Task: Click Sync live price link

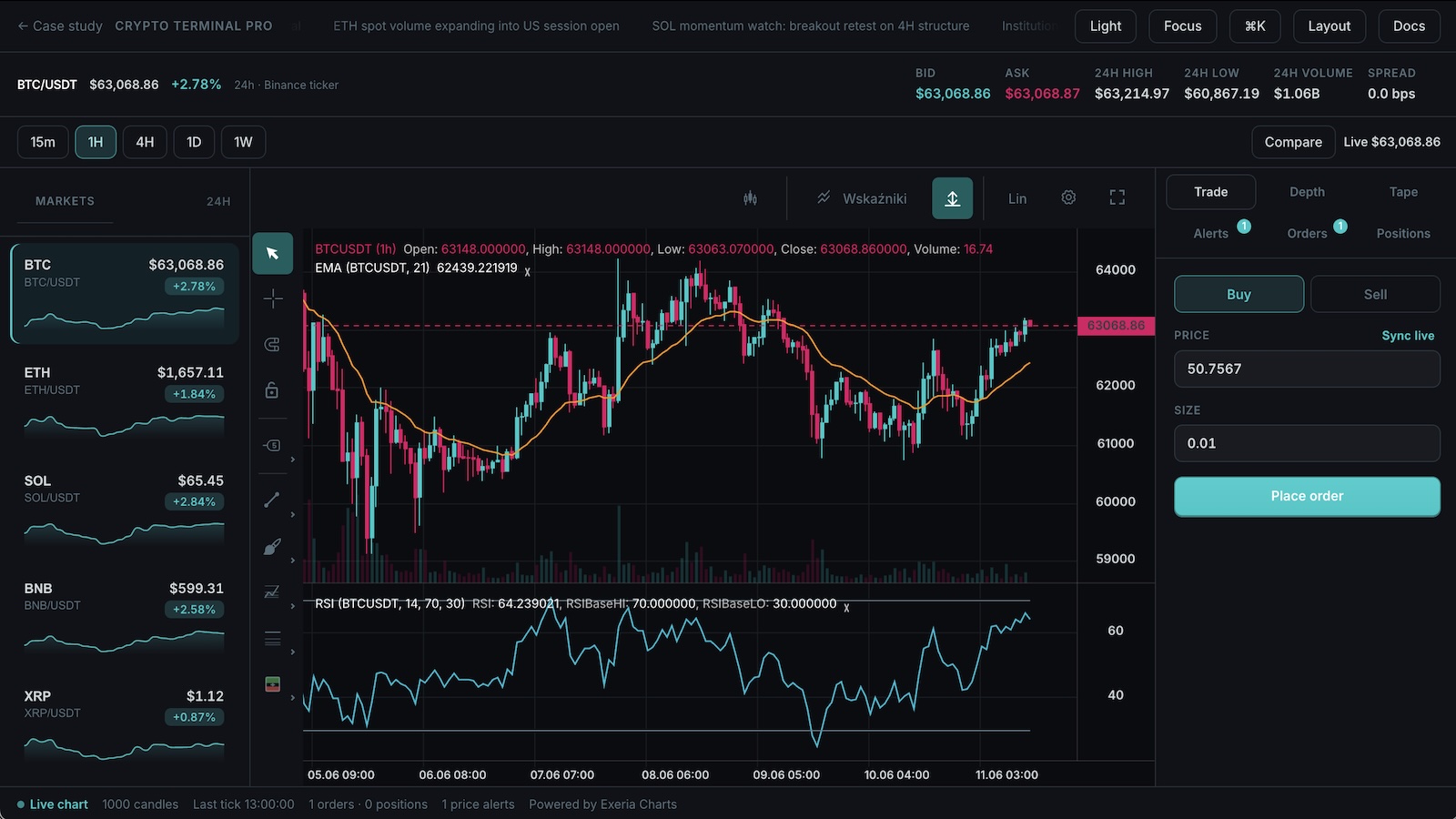Action: (1408, 336)
